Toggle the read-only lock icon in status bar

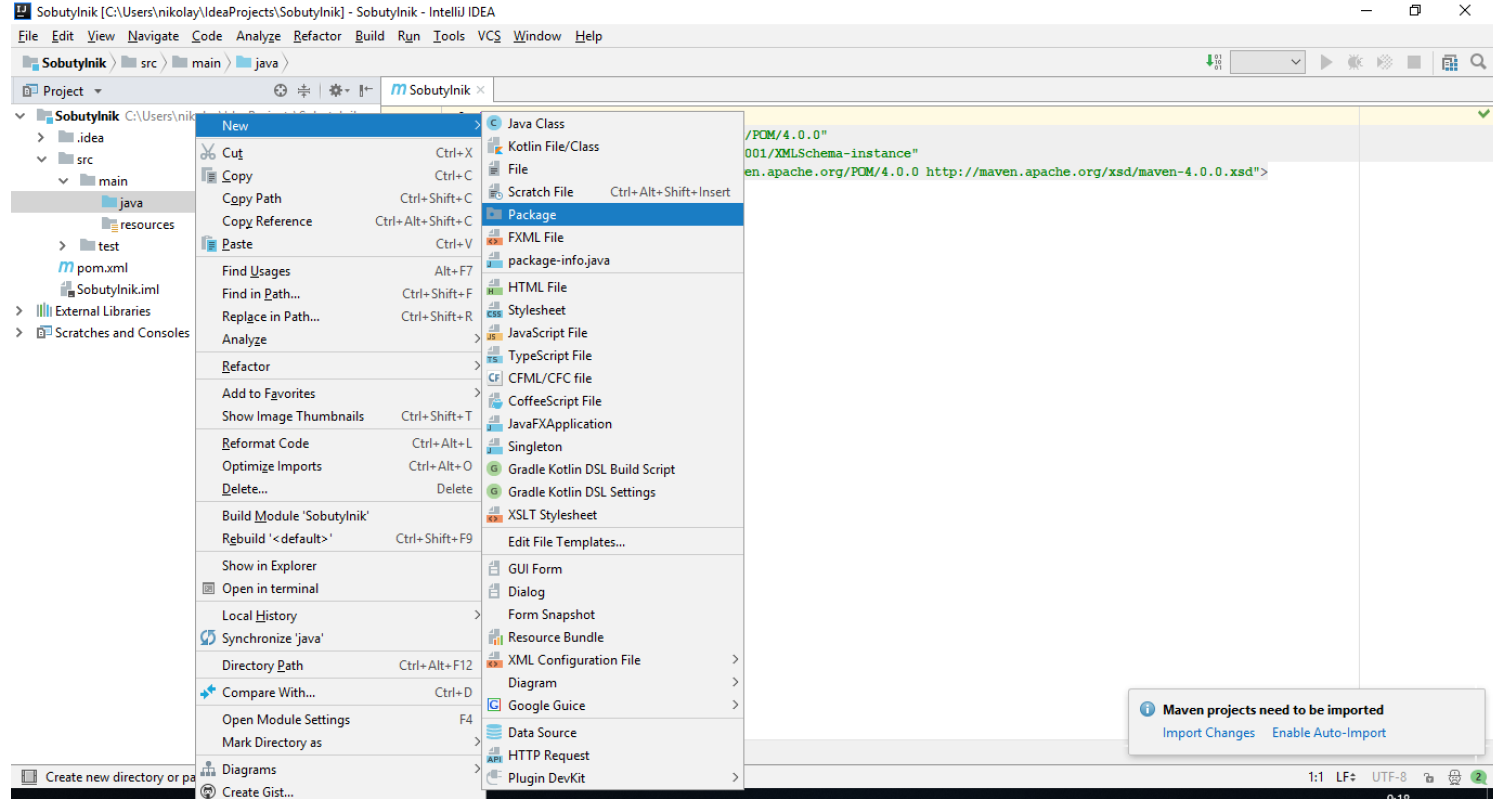(1430, 777)
